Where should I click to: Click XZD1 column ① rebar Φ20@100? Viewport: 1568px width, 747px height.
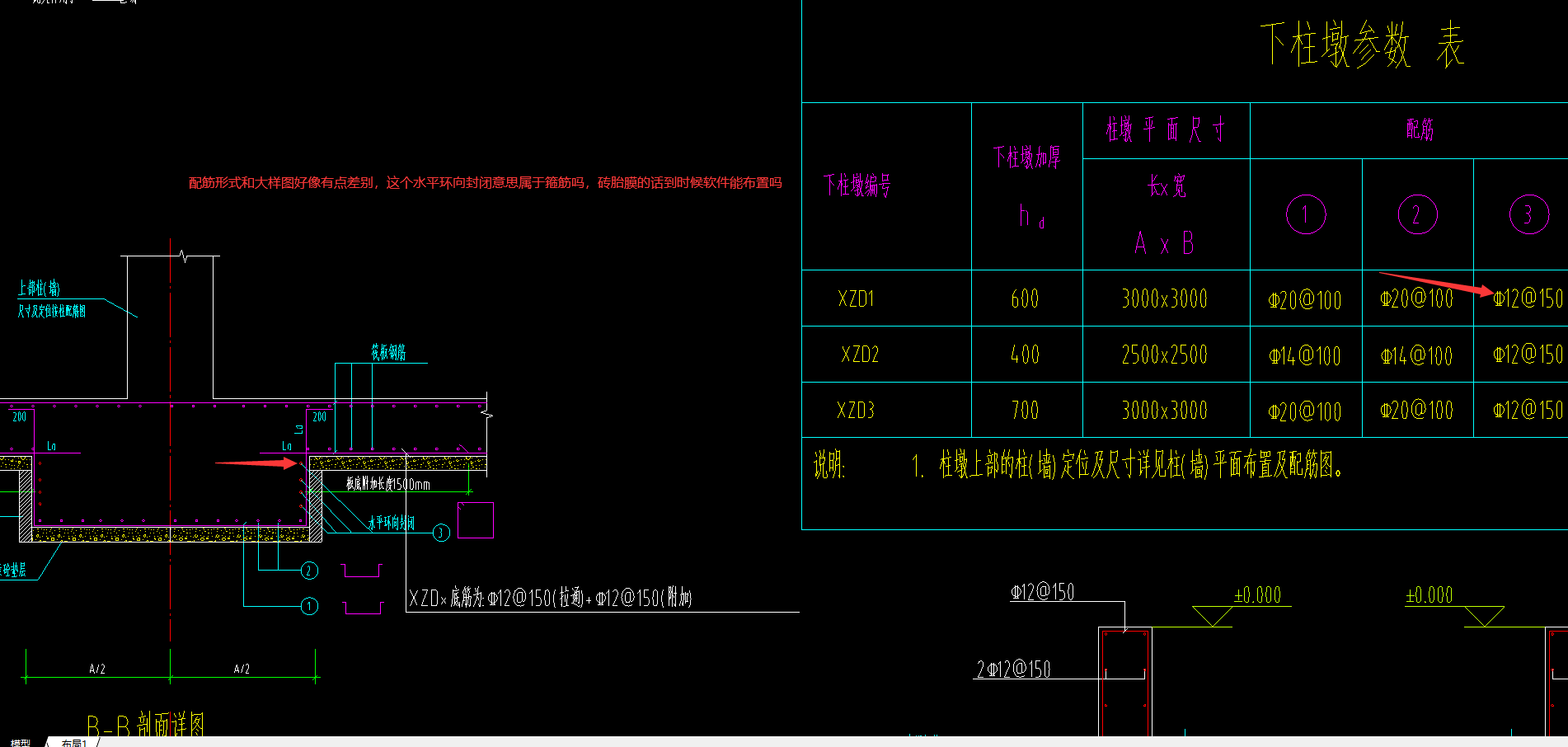(1305, 300)
